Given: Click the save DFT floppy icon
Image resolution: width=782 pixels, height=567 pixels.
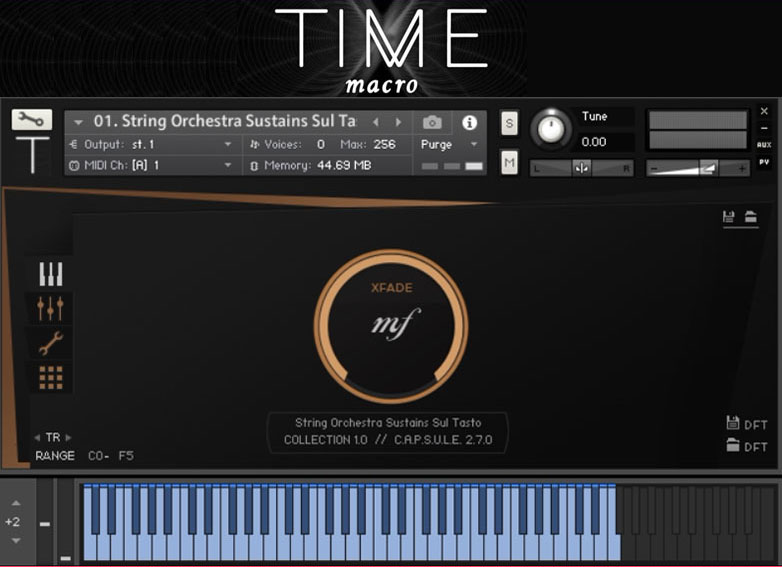Looking at the screenshot, I should point(733,424).
